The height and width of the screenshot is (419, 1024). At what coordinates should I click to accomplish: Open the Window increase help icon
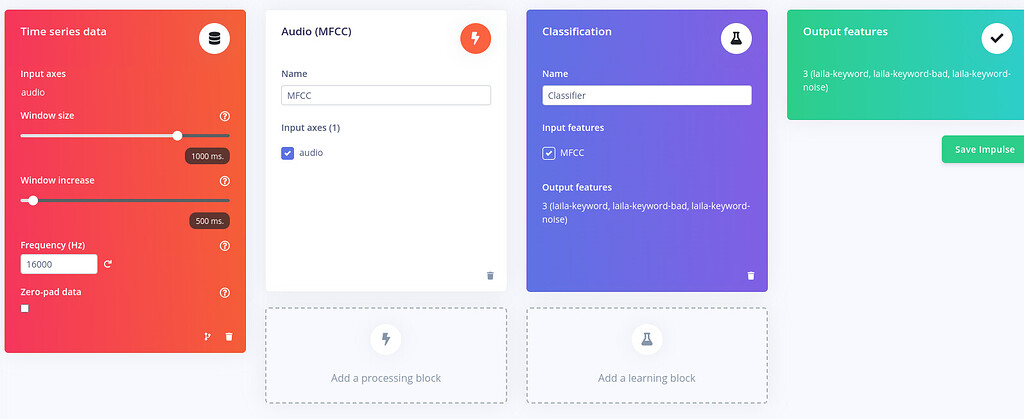coord(225,181)
